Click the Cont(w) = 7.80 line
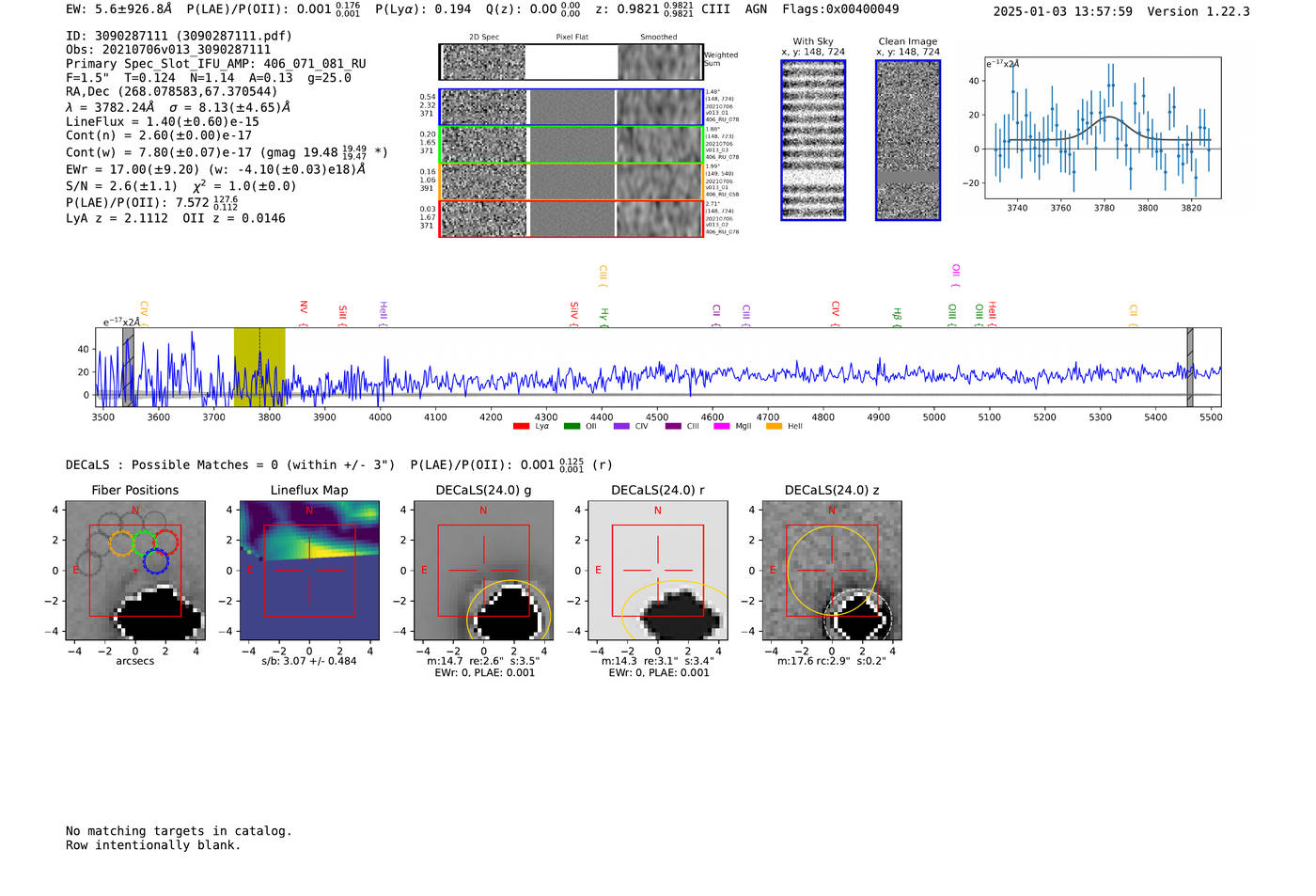Image resolution: width=1316 pixels, height=896 pixels. 227,152
